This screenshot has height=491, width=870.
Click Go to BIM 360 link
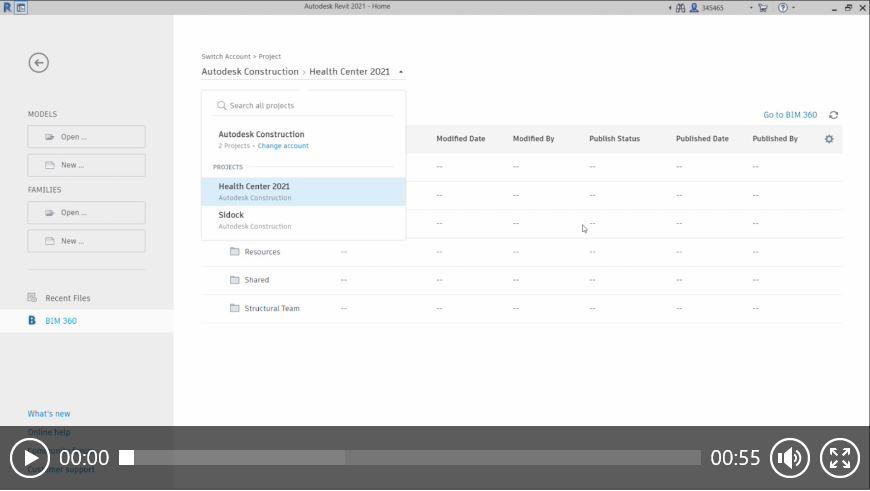[x=790, y=115]
